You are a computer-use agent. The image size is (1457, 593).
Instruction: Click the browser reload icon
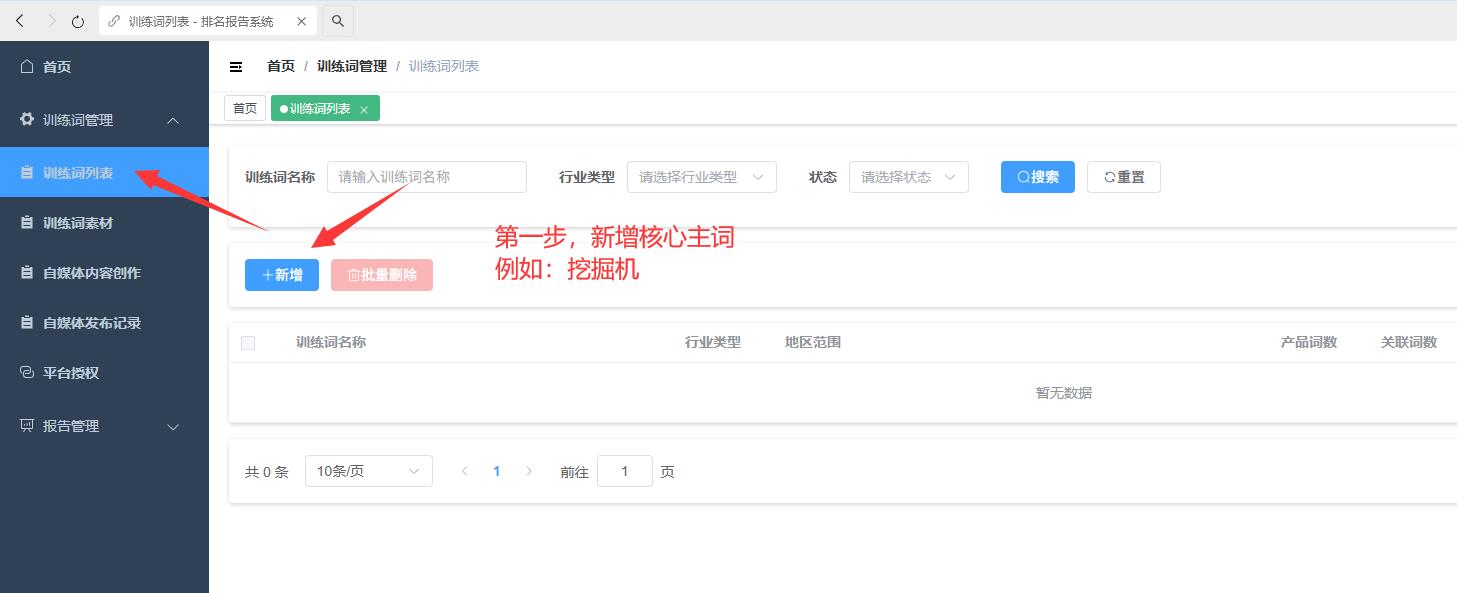tap(78, 21)
